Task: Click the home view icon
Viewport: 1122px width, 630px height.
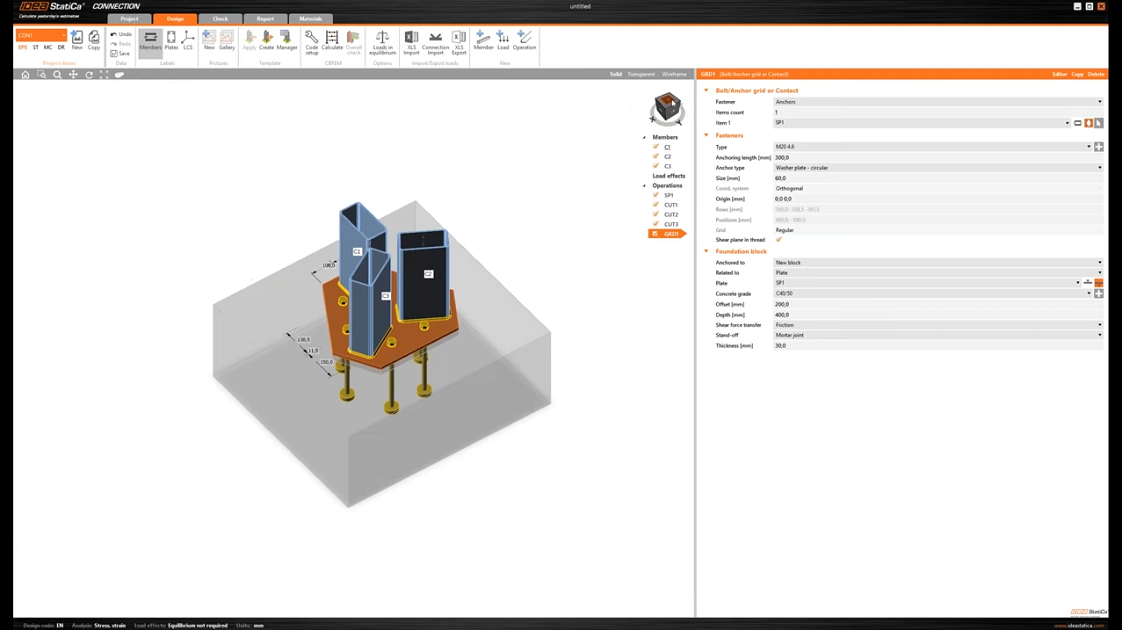Action: [x=26, y=75]
